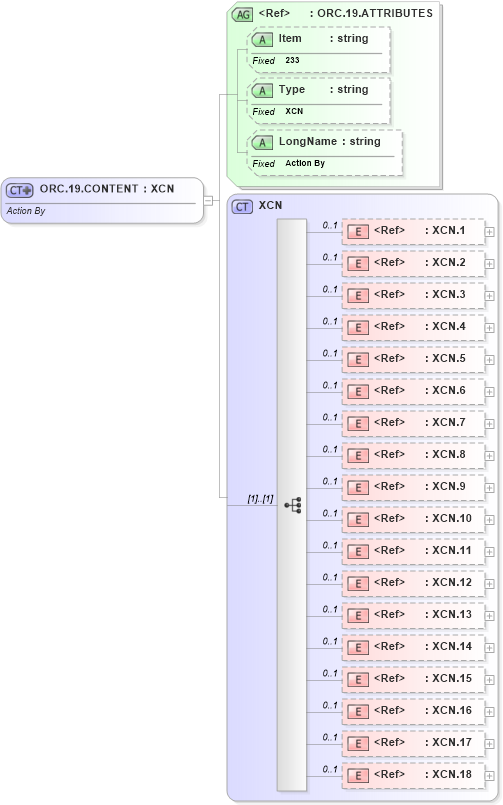
Task: Click the E icon for XCN.5
Action: pyautogui.click(x=358, y=359)
